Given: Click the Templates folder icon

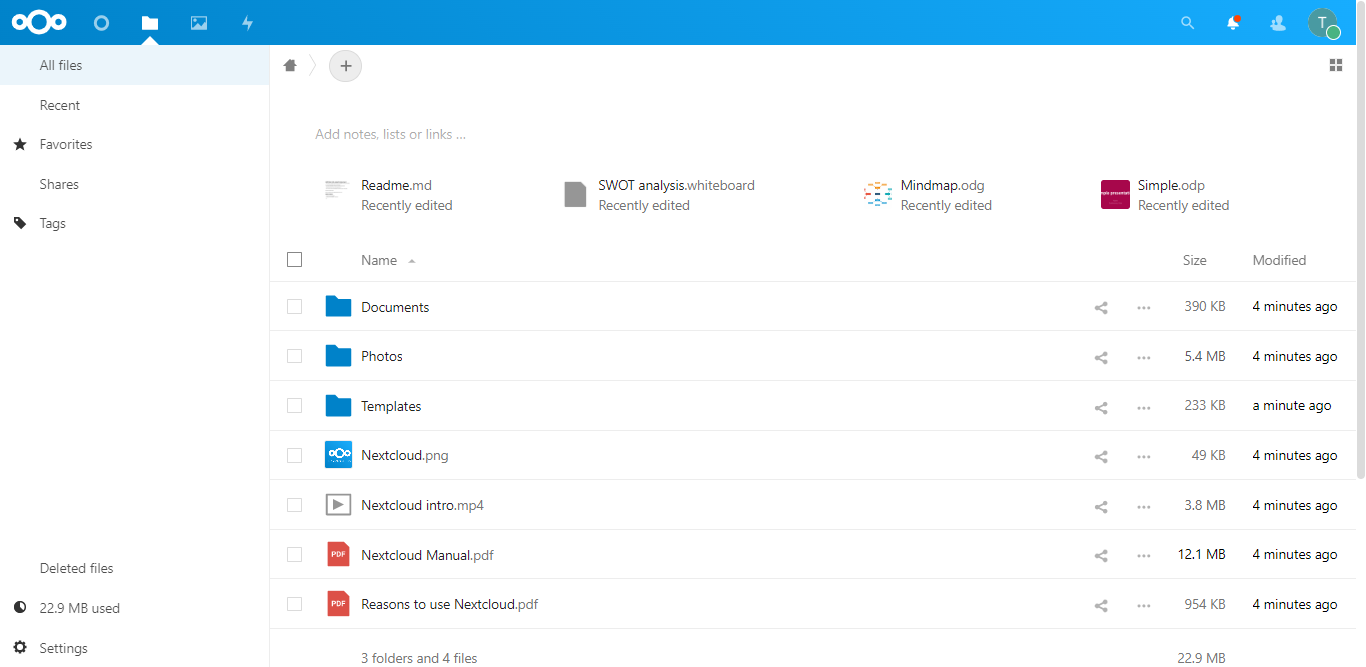Looking at the screenshot, I should tap(339, 405).
